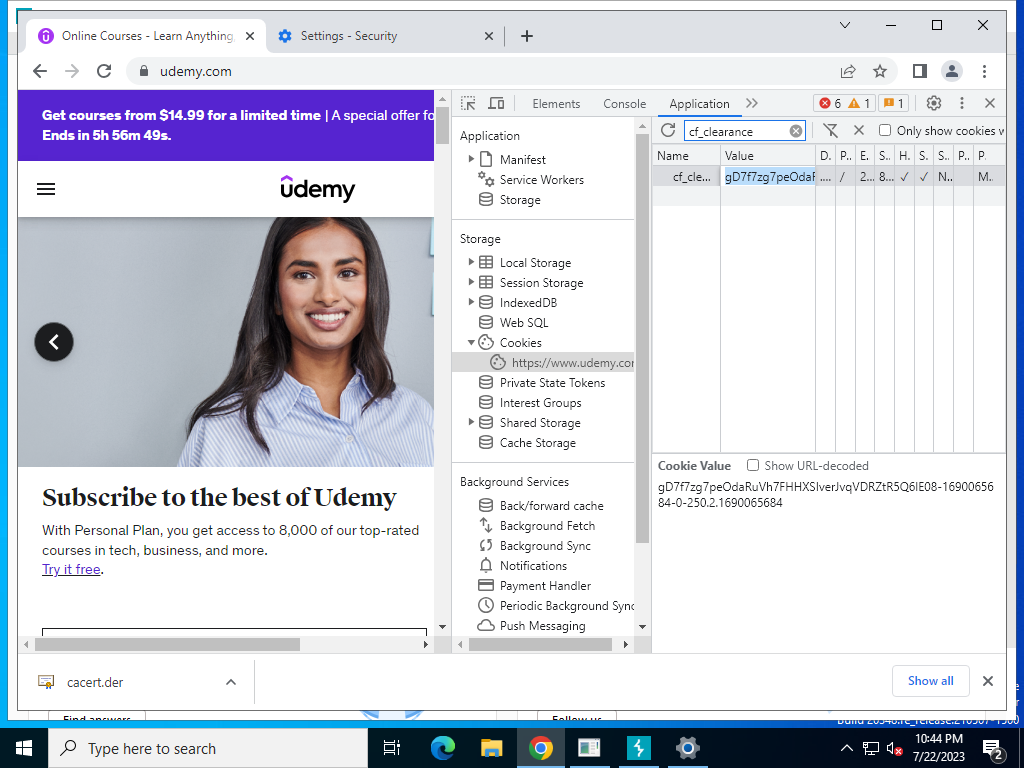Select Payment Handler item
This screenshot has width=1024, height=768.
coord(545,586)
